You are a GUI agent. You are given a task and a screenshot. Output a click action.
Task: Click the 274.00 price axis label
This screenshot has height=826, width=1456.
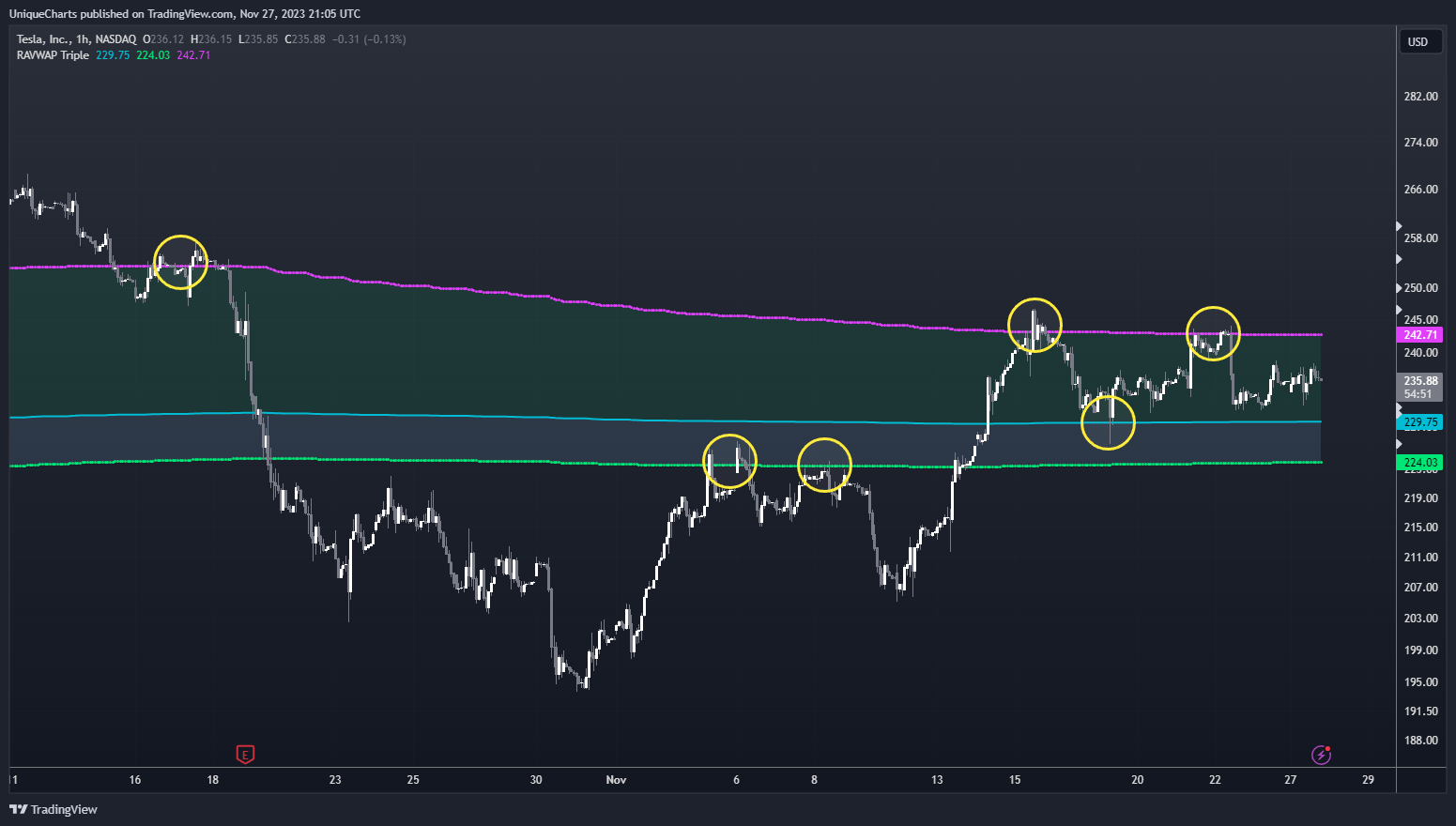pyautogui.click(x=1420, y=143)
